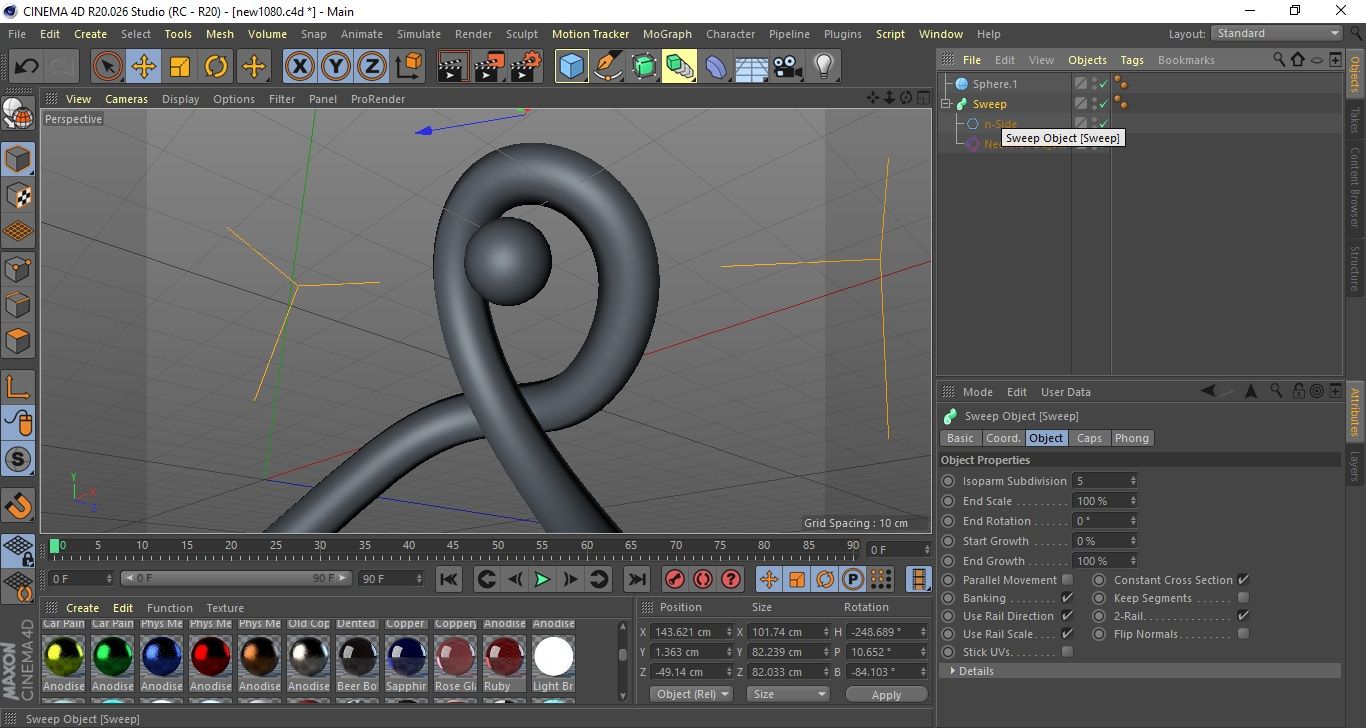The image size is (1366, 728).
Task: Adjust End Growth stepper arrows
Action: pos(1133,561)
